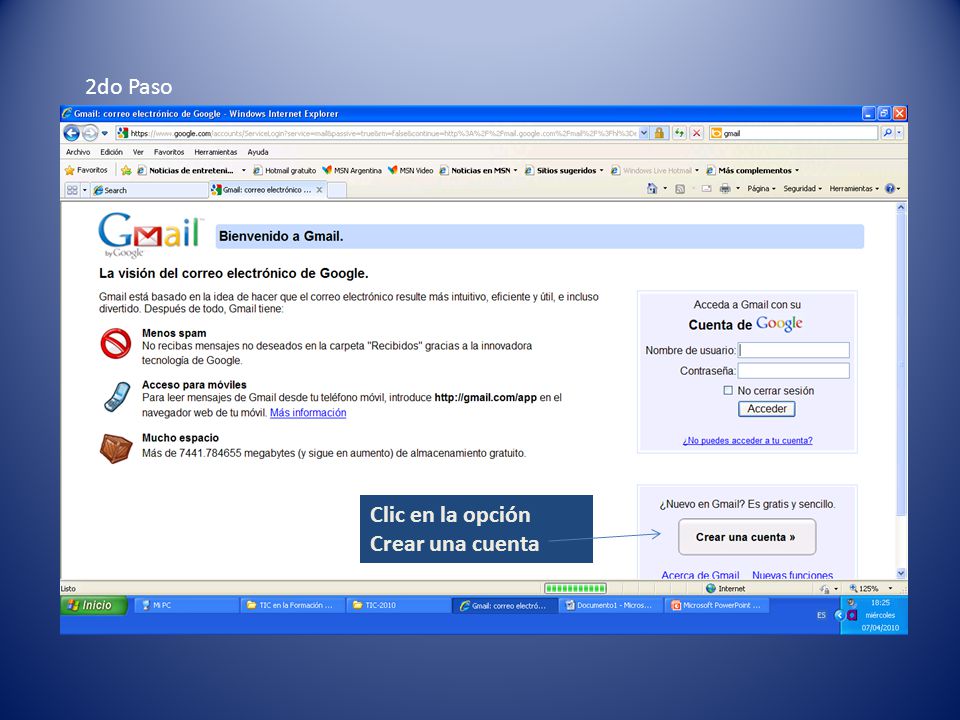Viewport: 960px width, 720px height.
Task: Open the search provider options dropdown
Action: (x=899, y=133)
